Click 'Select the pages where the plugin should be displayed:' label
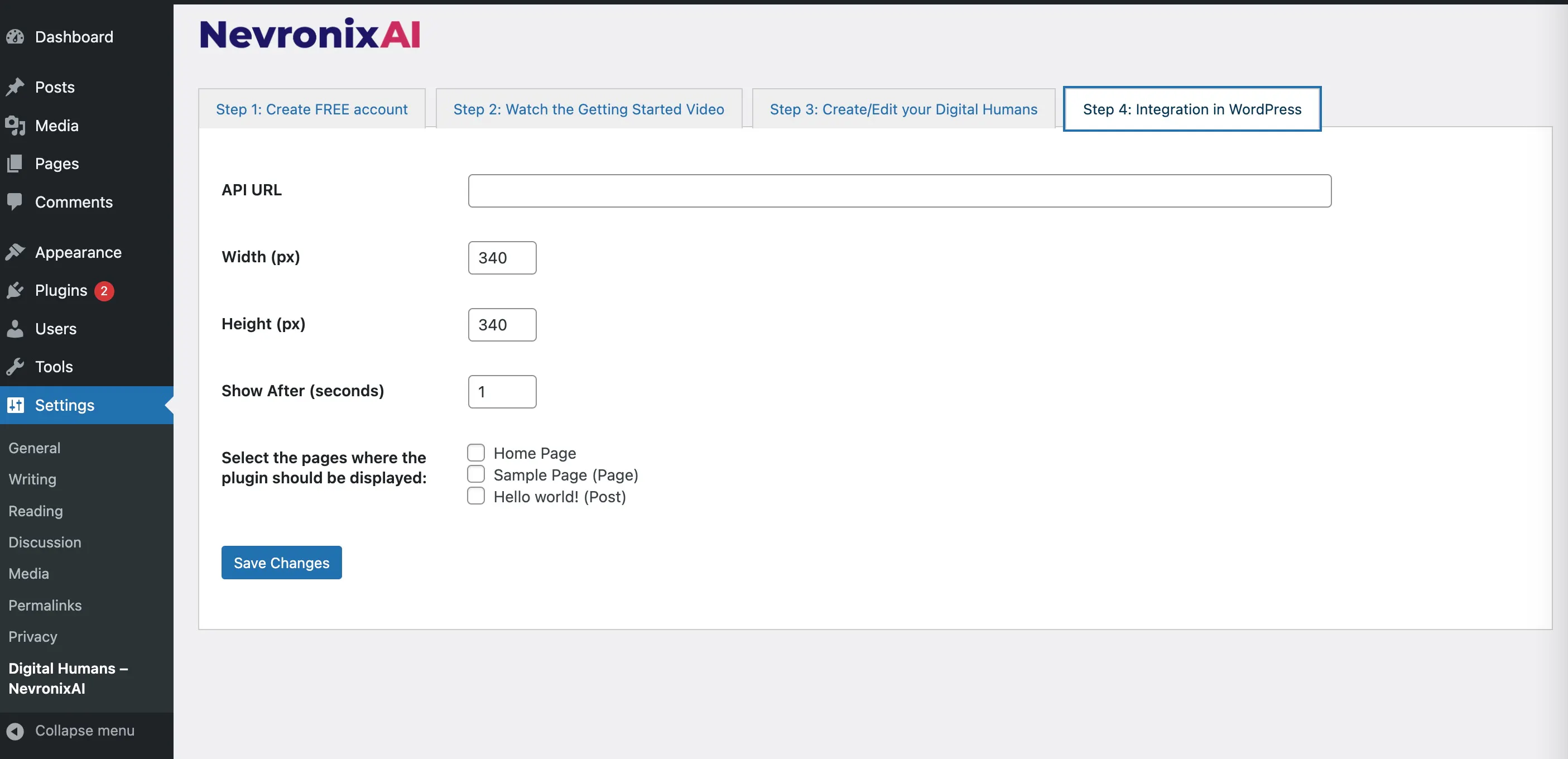This screenshot has width=1568, height=759. (x=324, y=468)
